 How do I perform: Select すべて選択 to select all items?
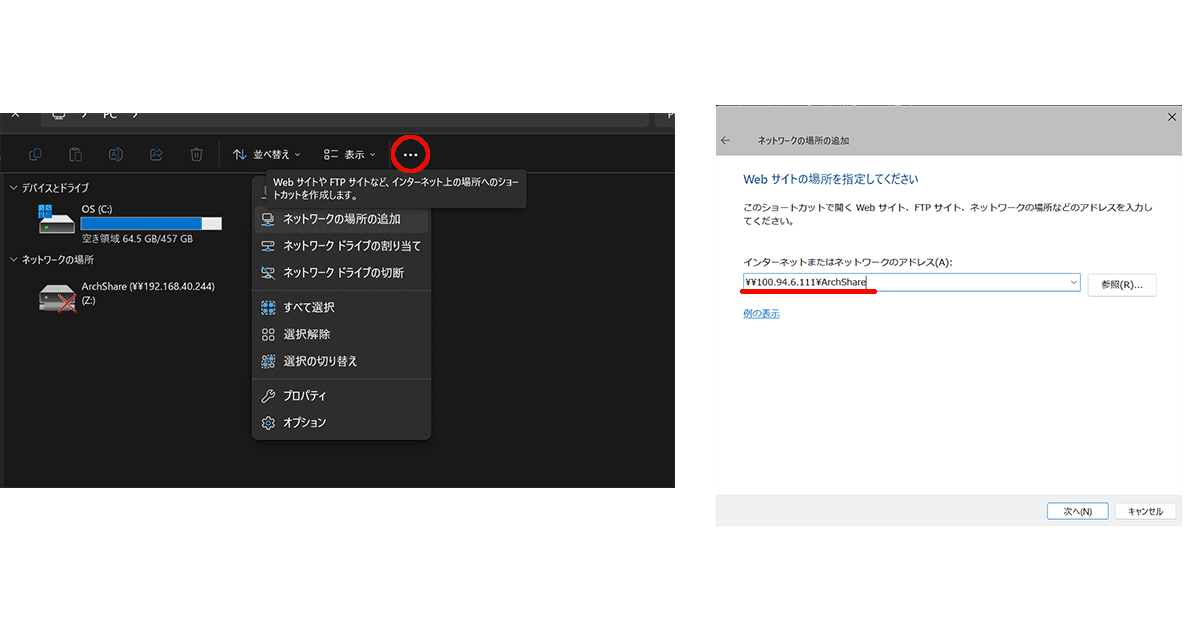(311, 306)
